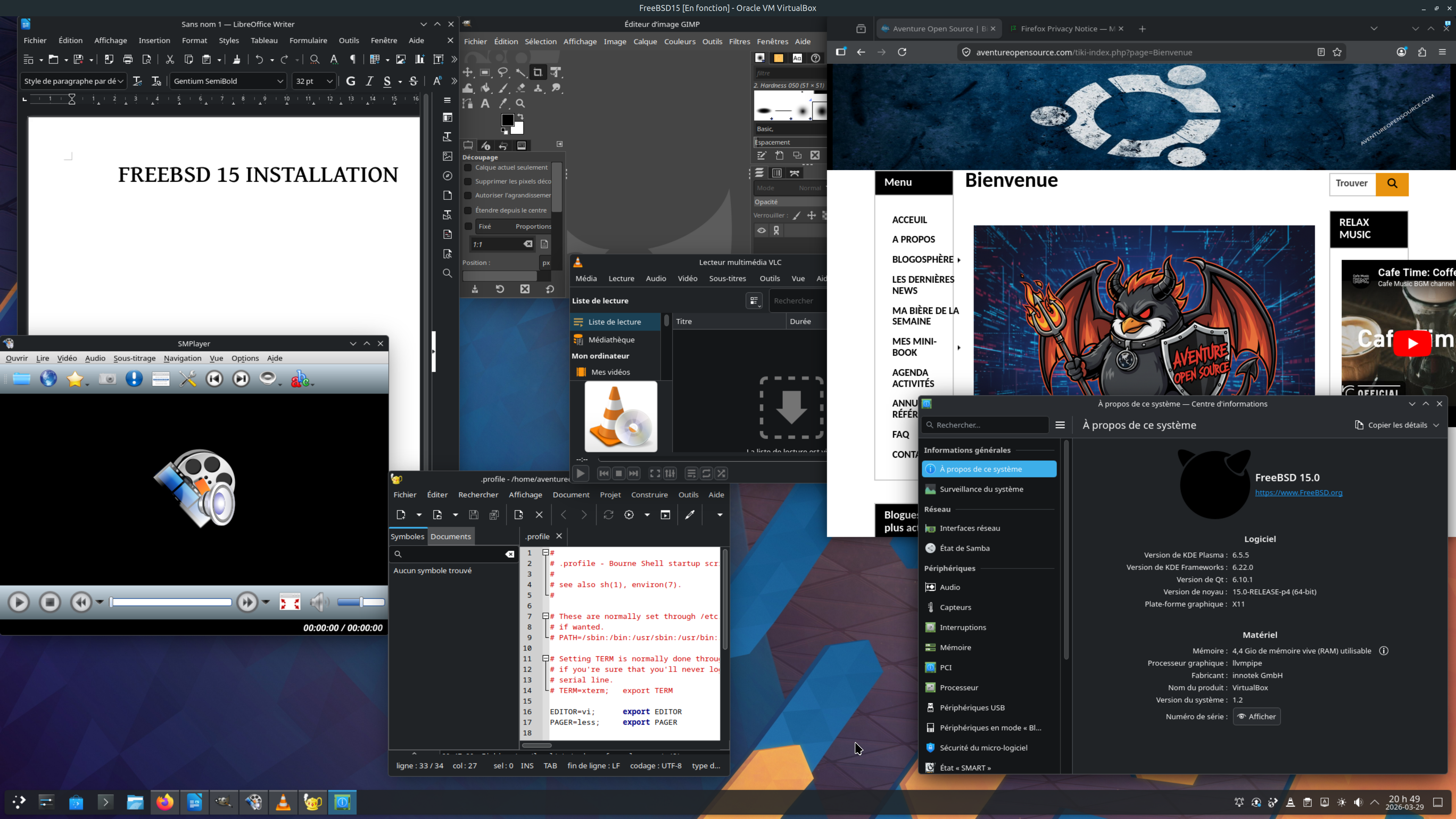Enable 'Étendre depuis le centre' checkbox
This screenshot has width=1456, height=819.
click(468, 210)
